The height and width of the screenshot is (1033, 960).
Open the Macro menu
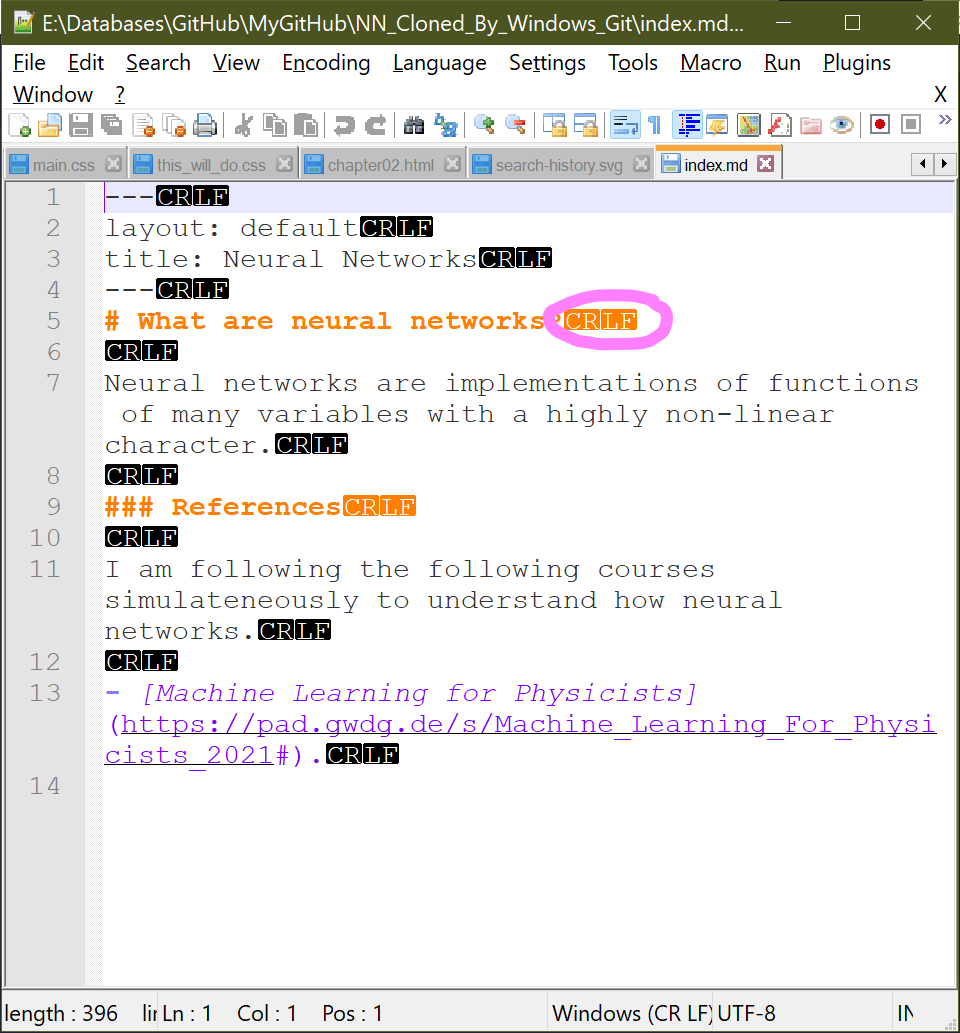click(x=710, y=62)
